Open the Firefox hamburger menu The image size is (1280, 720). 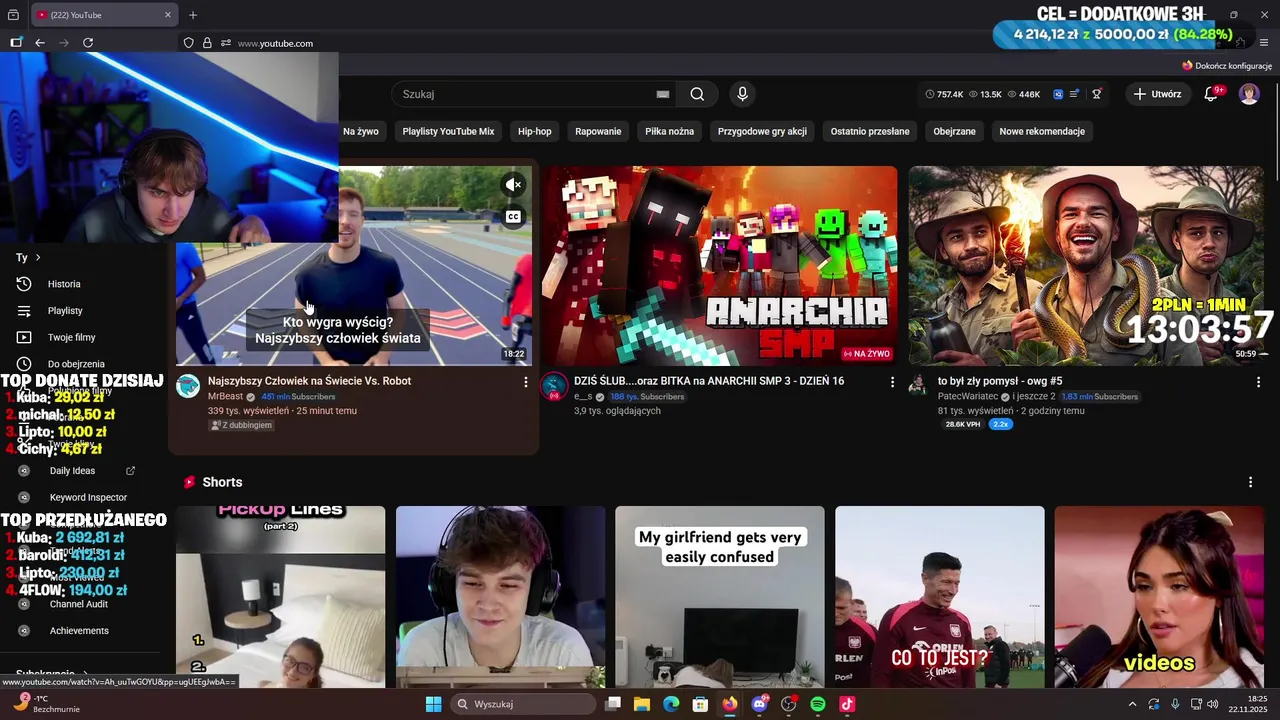click(x=1264, y=43)
